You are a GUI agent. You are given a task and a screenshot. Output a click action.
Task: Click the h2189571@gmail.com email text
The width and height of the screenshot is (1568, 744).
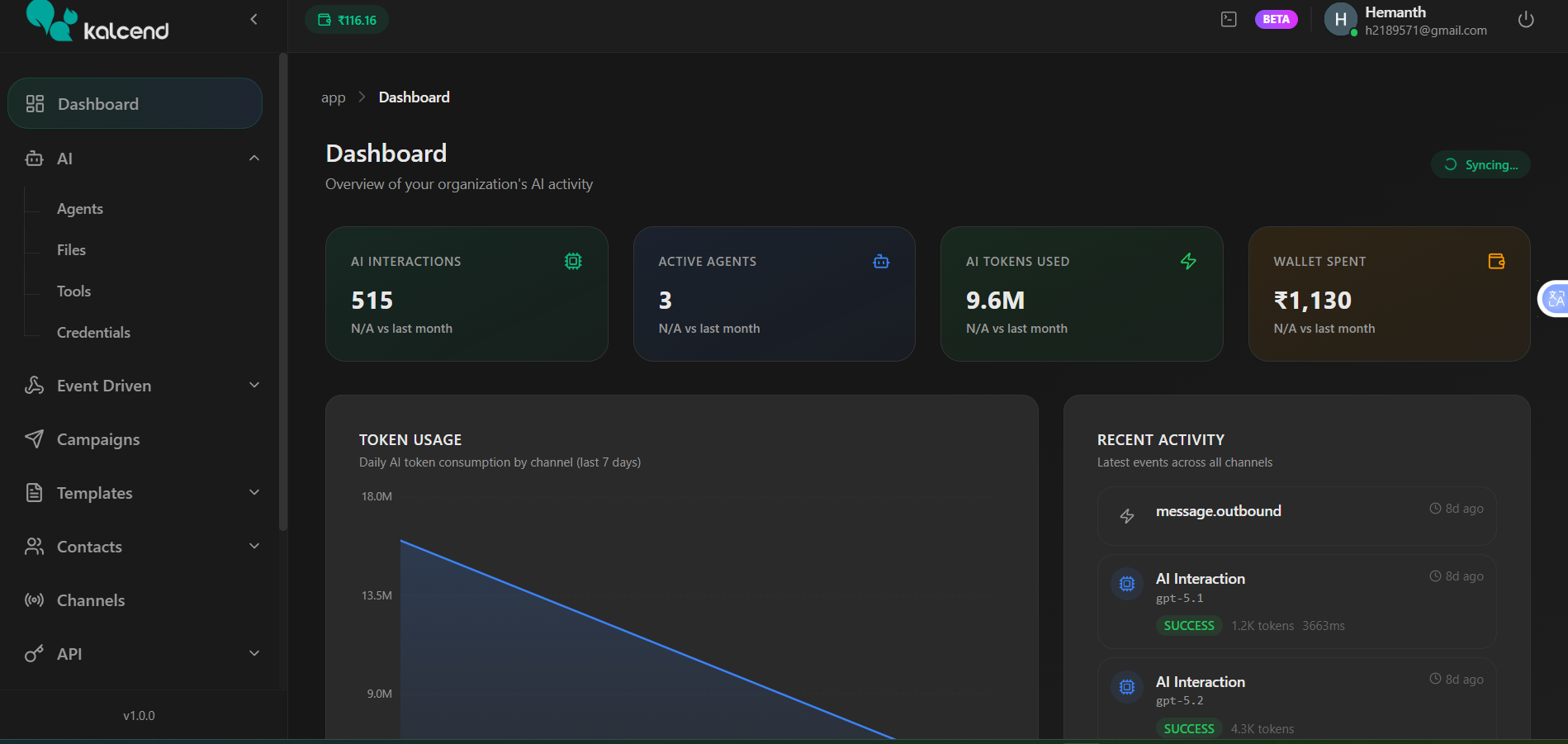[x=1426, y=31]
